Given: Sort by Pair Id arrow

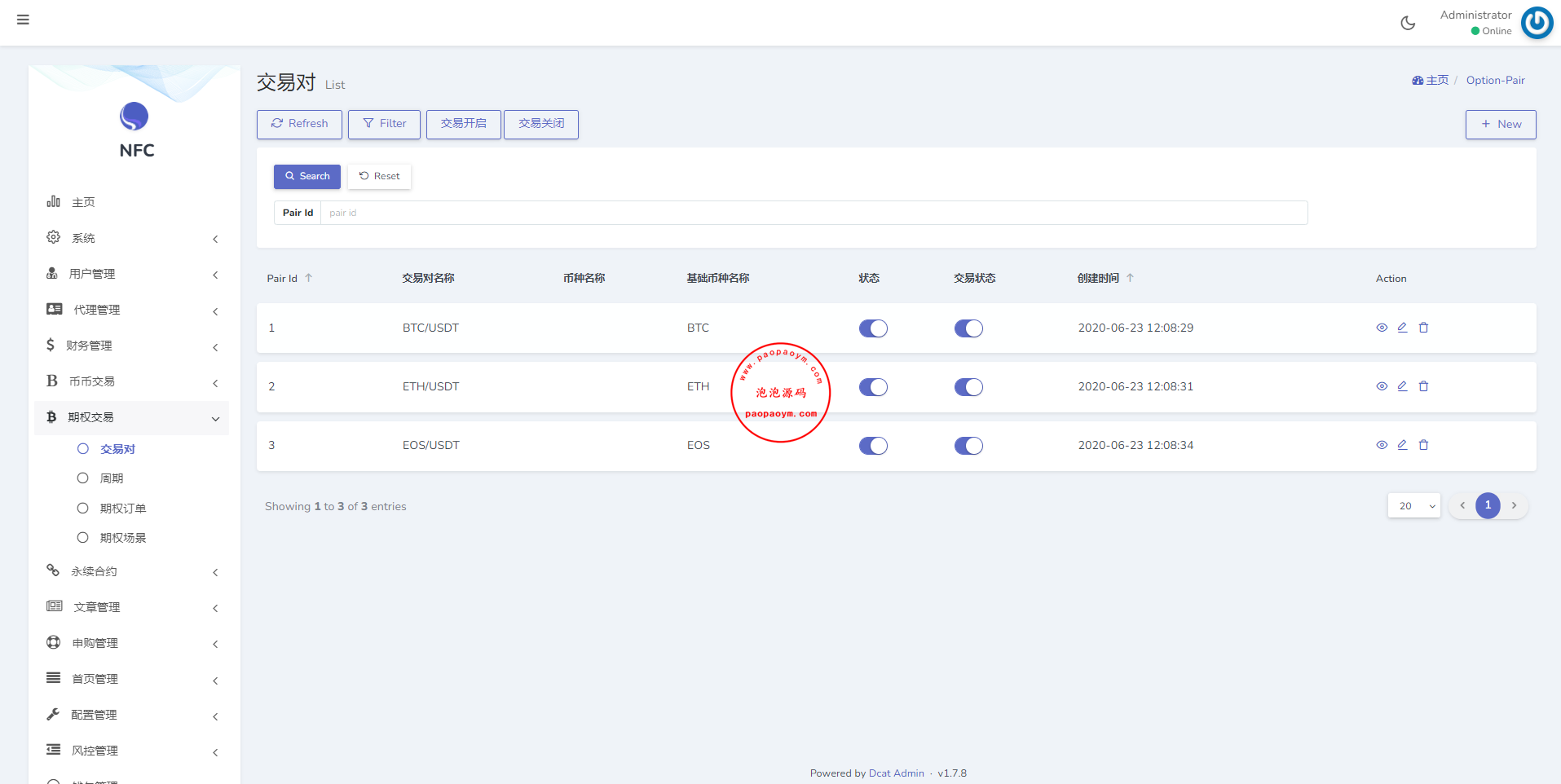Looking at the screenshot, I should coord(309,278).
